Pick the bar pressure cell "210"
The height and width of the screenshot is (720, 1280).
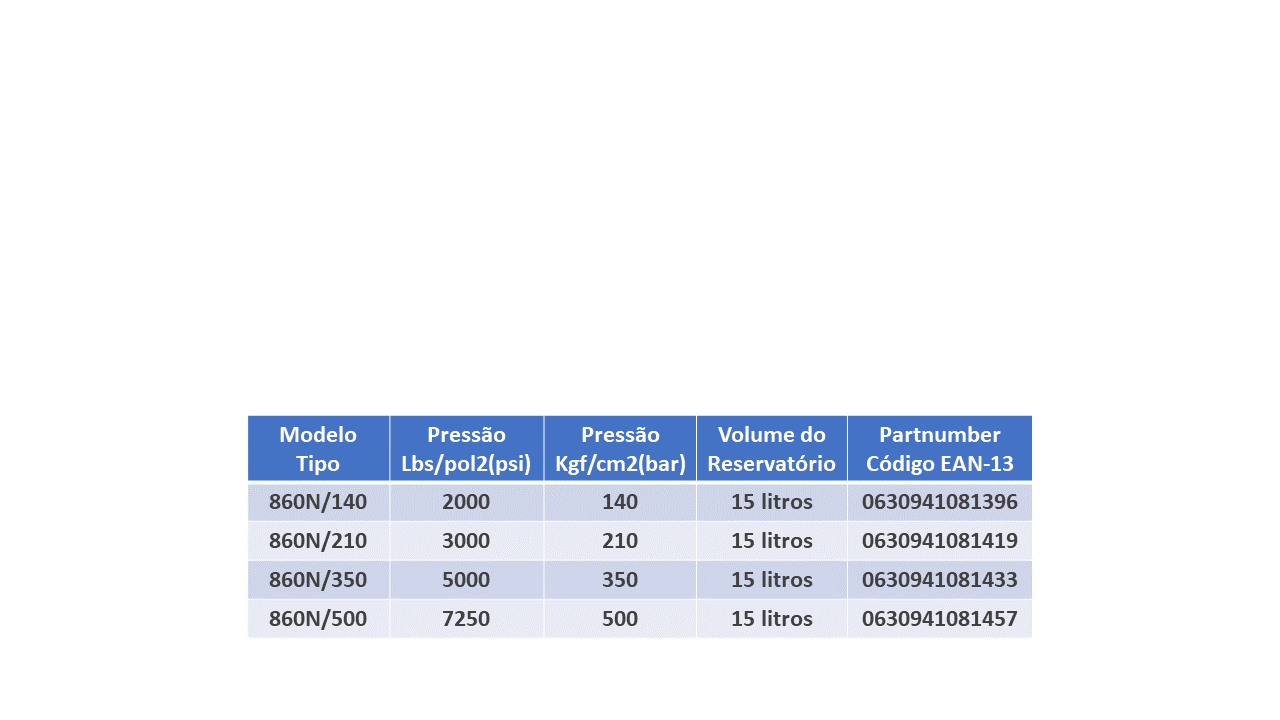click(x=620, y=541)
